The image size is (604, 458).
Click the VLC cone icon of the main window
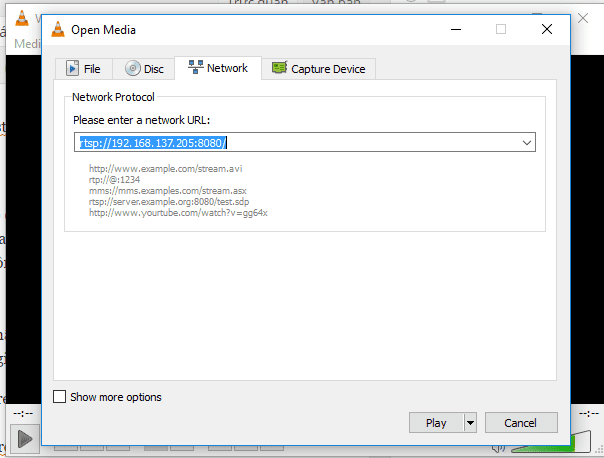[x=19, y=17]
